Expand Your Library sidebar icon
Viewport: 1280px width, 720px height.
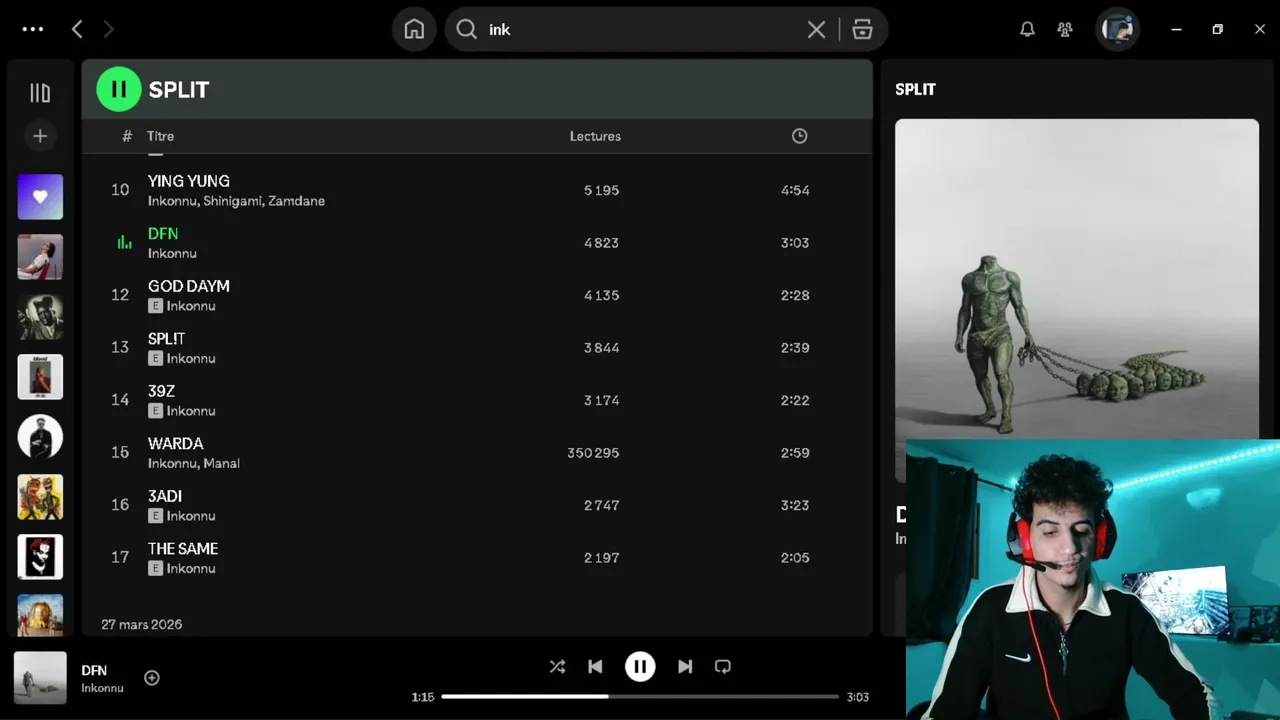[x=40, y=93]
